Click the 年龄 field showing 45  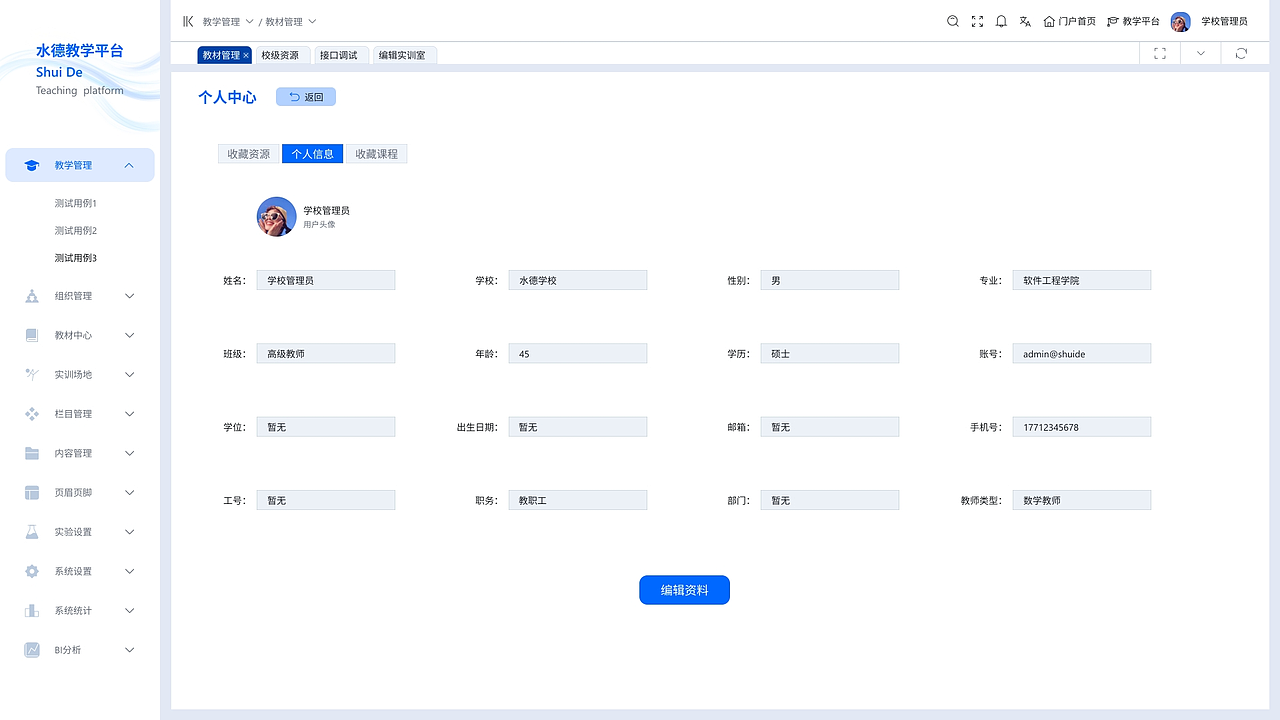578,354
